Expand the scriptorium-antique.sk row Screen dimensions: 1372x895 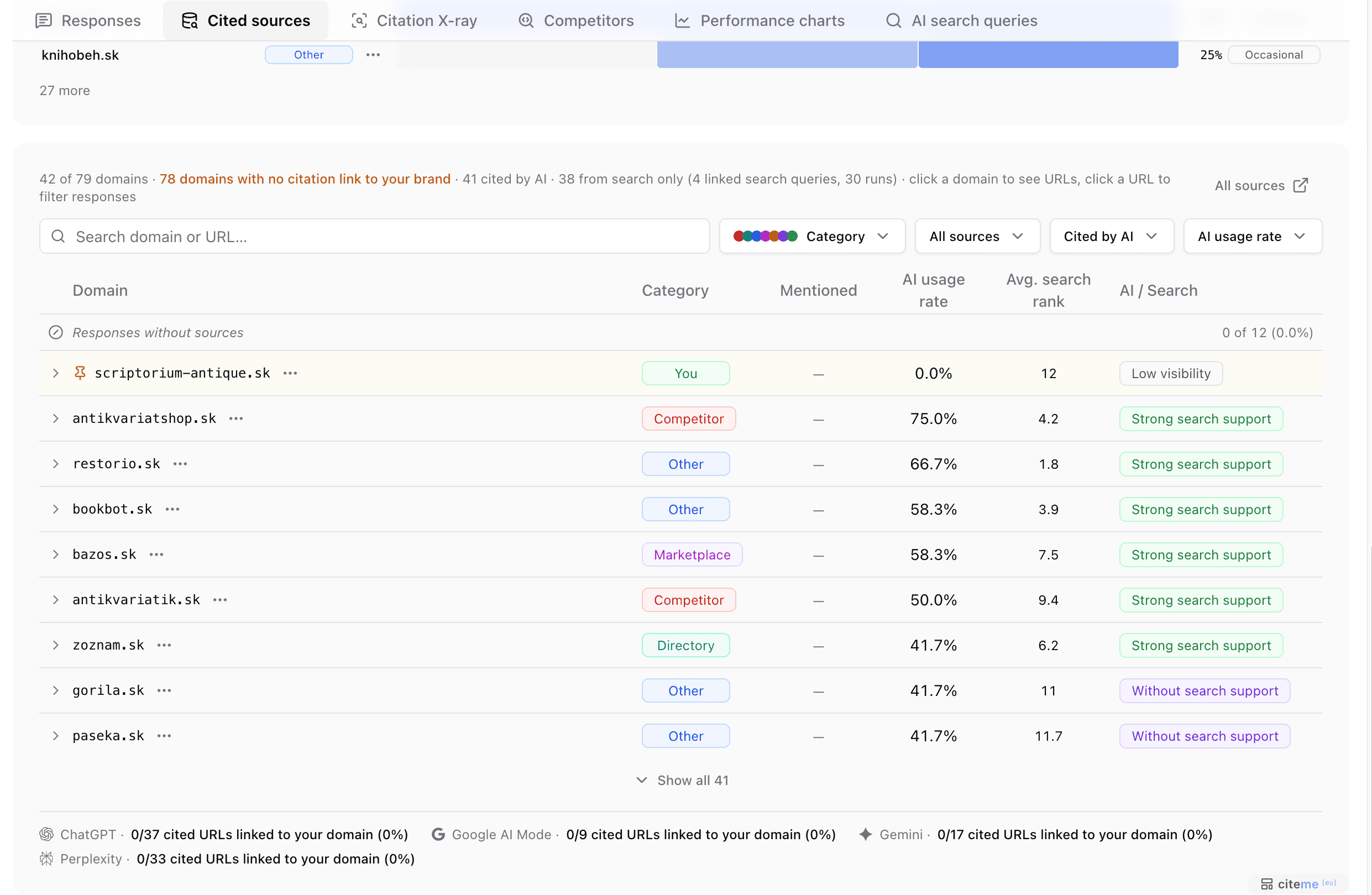(x=55, y=373)
